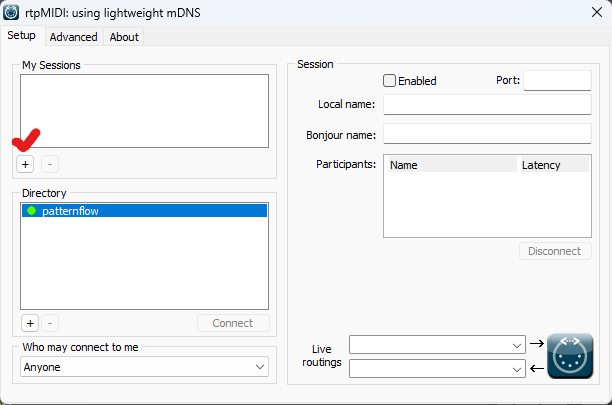Click the Disconnect button

[x=555, y=251]
